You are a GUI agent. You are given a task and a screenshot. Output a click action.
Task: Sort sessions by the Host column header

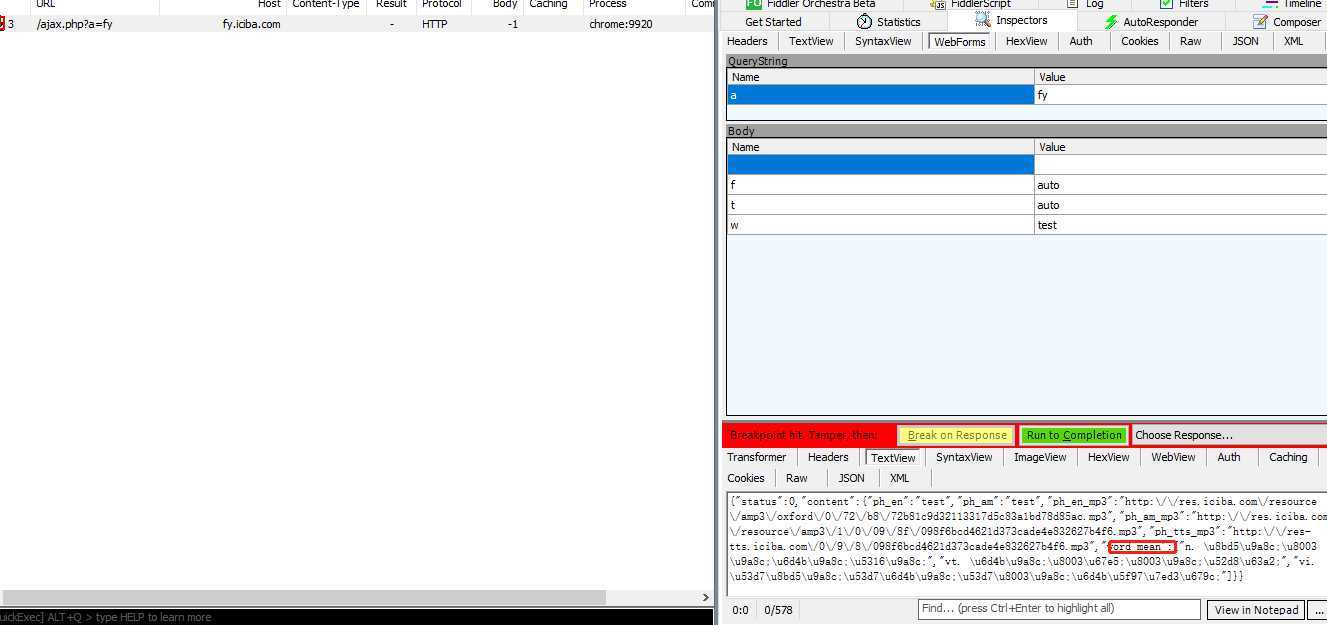(223, 5)
